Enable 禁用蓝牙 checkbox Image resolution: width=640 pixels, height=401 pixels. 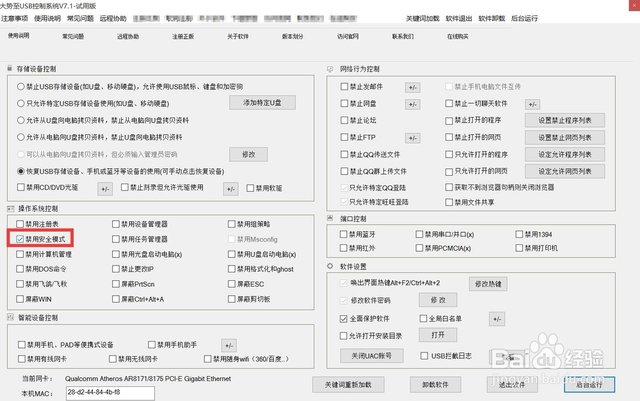(343, 234)
